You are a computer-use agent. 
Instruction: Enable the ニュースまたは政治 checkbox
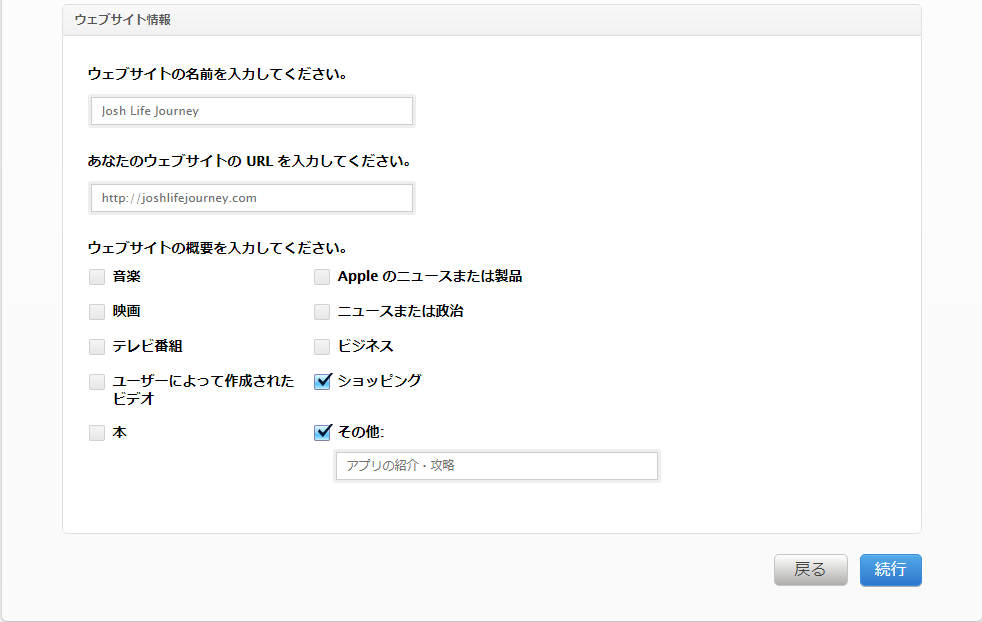pos(322,312)
